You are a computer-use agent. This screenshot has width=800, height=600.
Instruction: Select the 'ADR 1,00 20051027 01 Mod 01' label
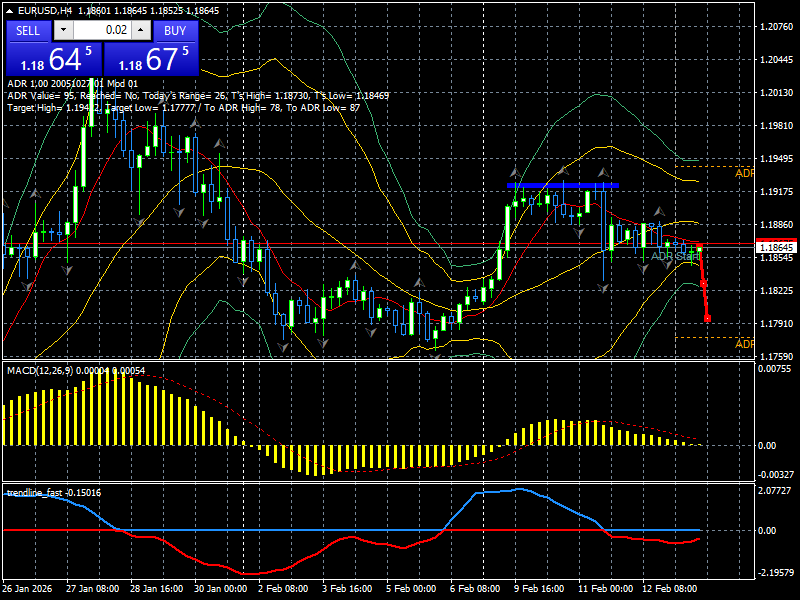point(72,84)
